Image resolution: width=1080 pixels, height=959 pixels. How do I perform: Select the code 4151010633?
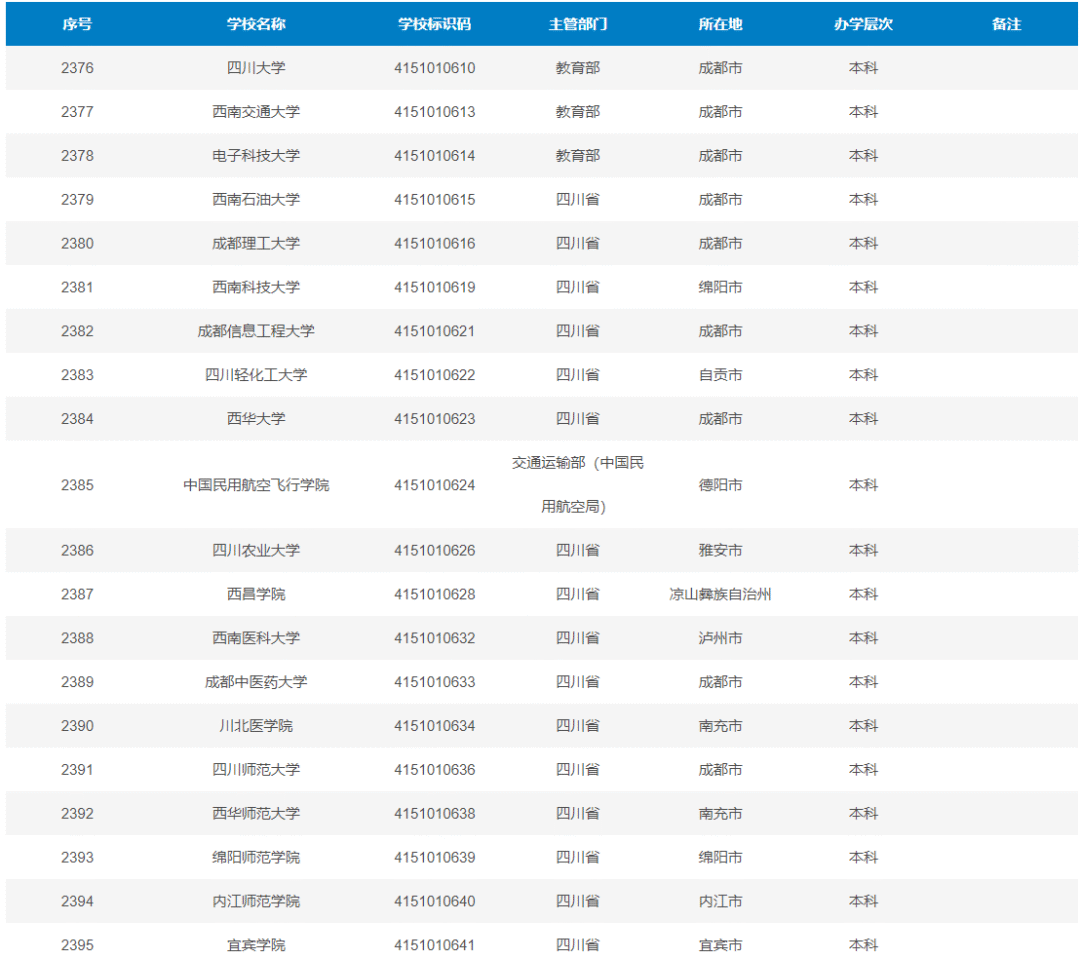click(x=435, y=682)
